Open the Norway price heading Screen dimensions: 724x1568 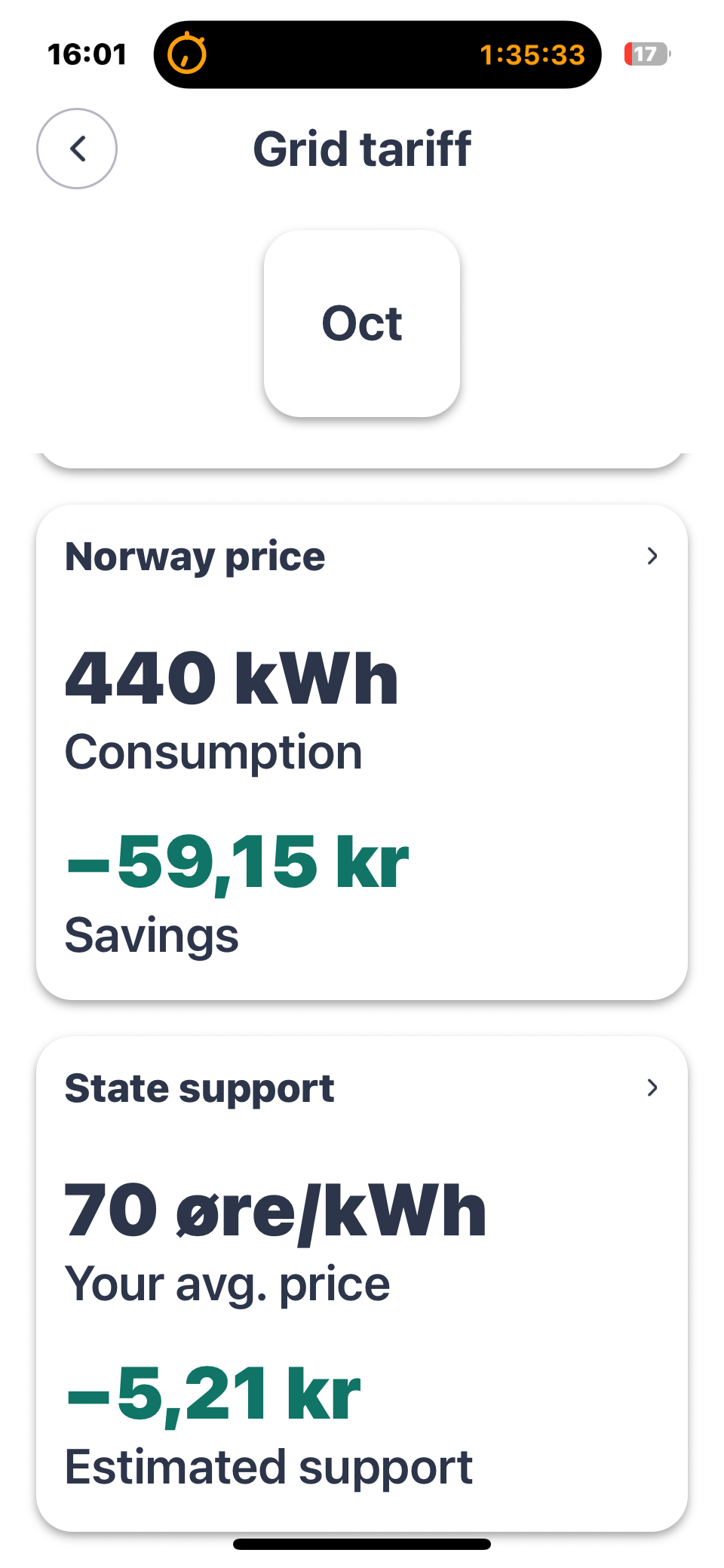pos(195,557)
